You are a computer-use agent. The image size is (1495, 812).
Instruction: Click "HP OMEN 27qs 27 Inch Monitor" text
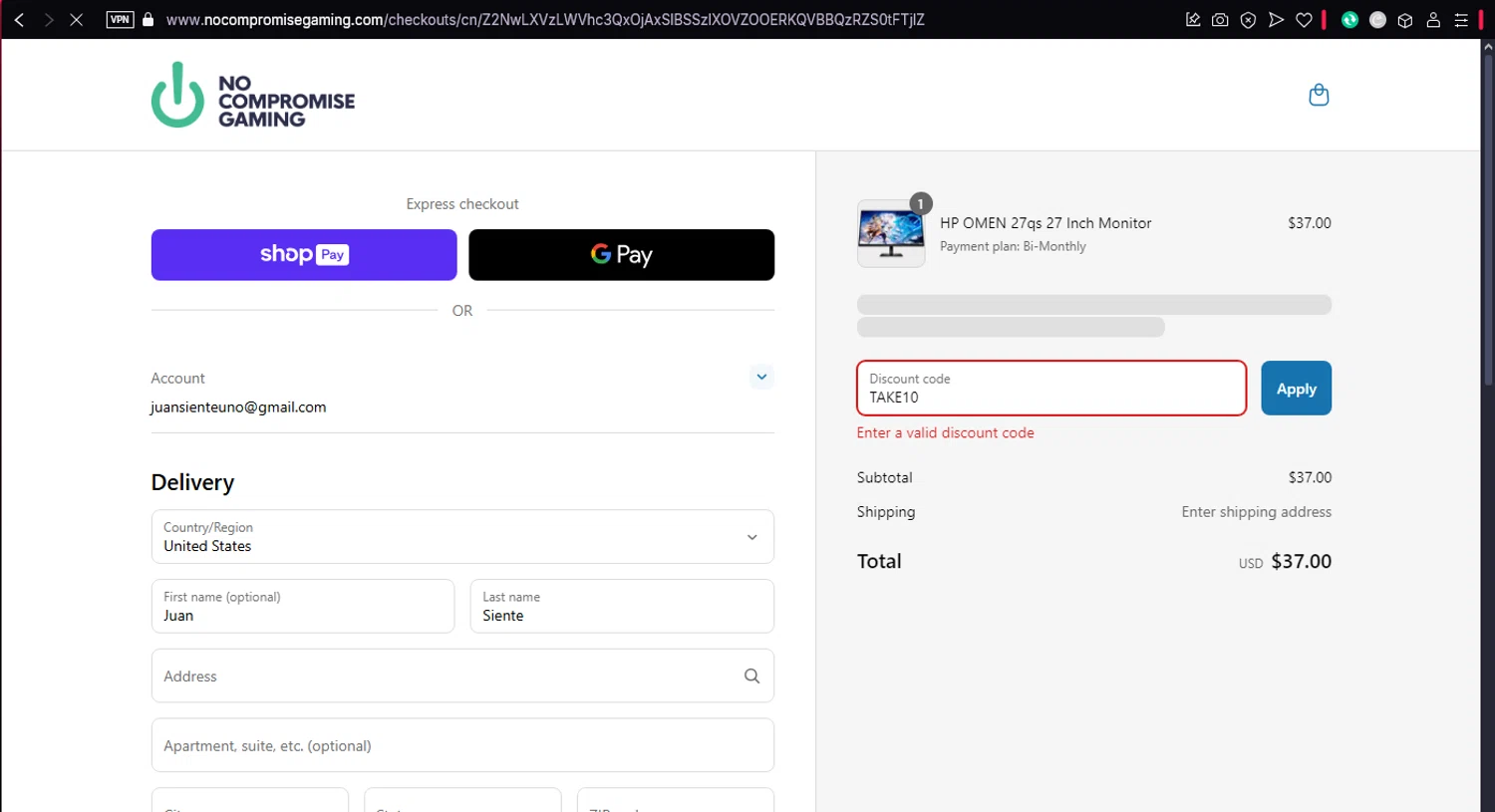(x=1046, y=223)
